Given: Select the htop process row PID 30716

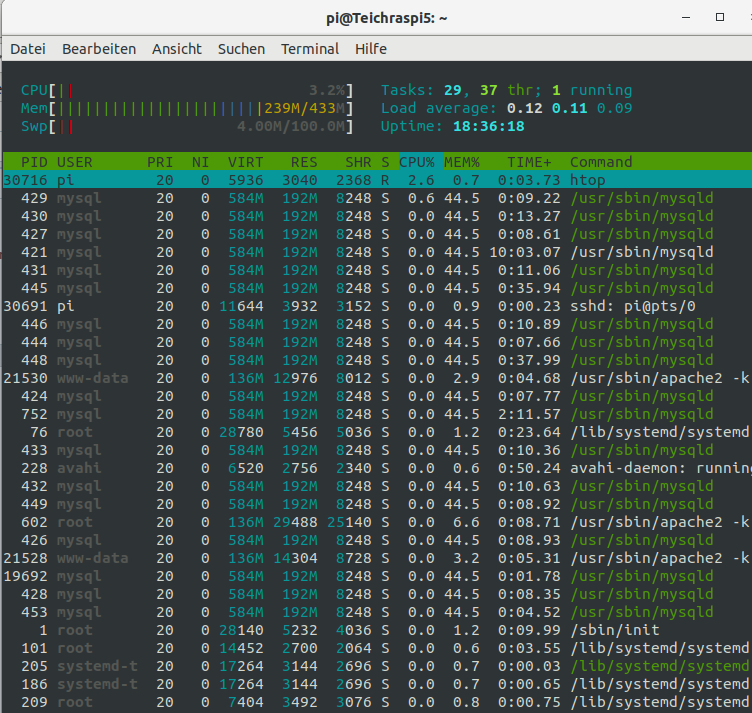Looking at the screenshot, I should [377, 180].
